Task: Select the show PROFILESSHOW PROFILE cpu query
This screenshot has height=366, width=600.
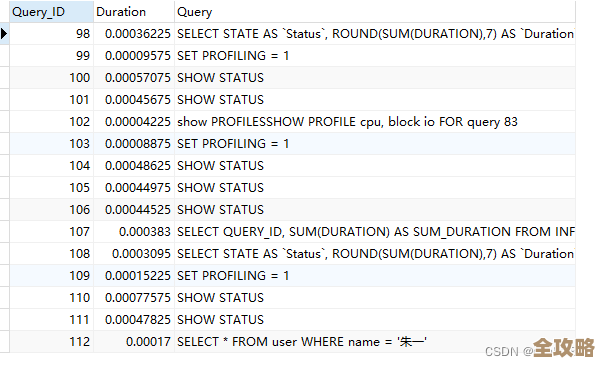Action: [x=347, y=122]
